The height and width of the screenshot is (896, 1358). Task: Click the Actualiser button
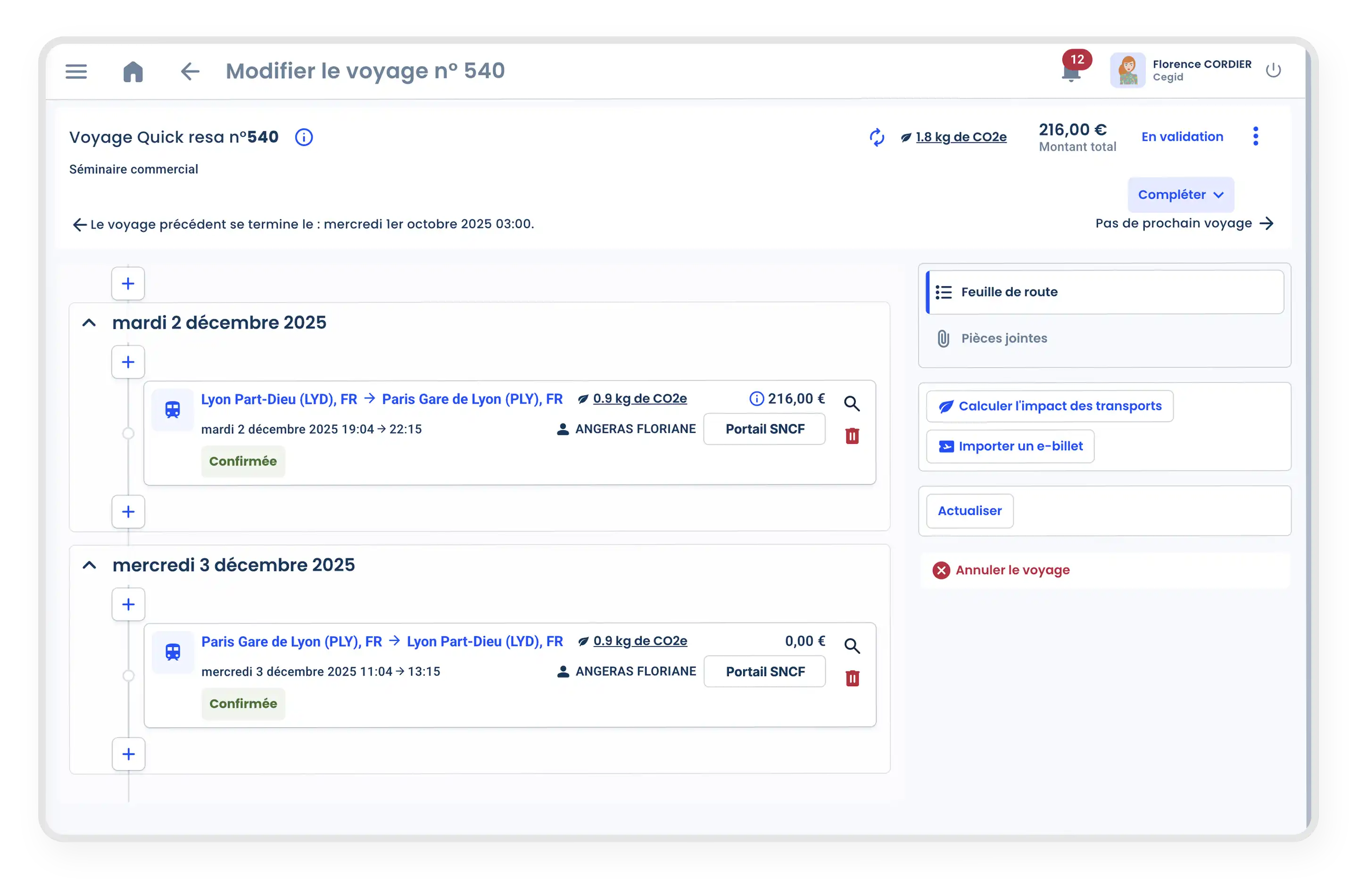point(969,511)
